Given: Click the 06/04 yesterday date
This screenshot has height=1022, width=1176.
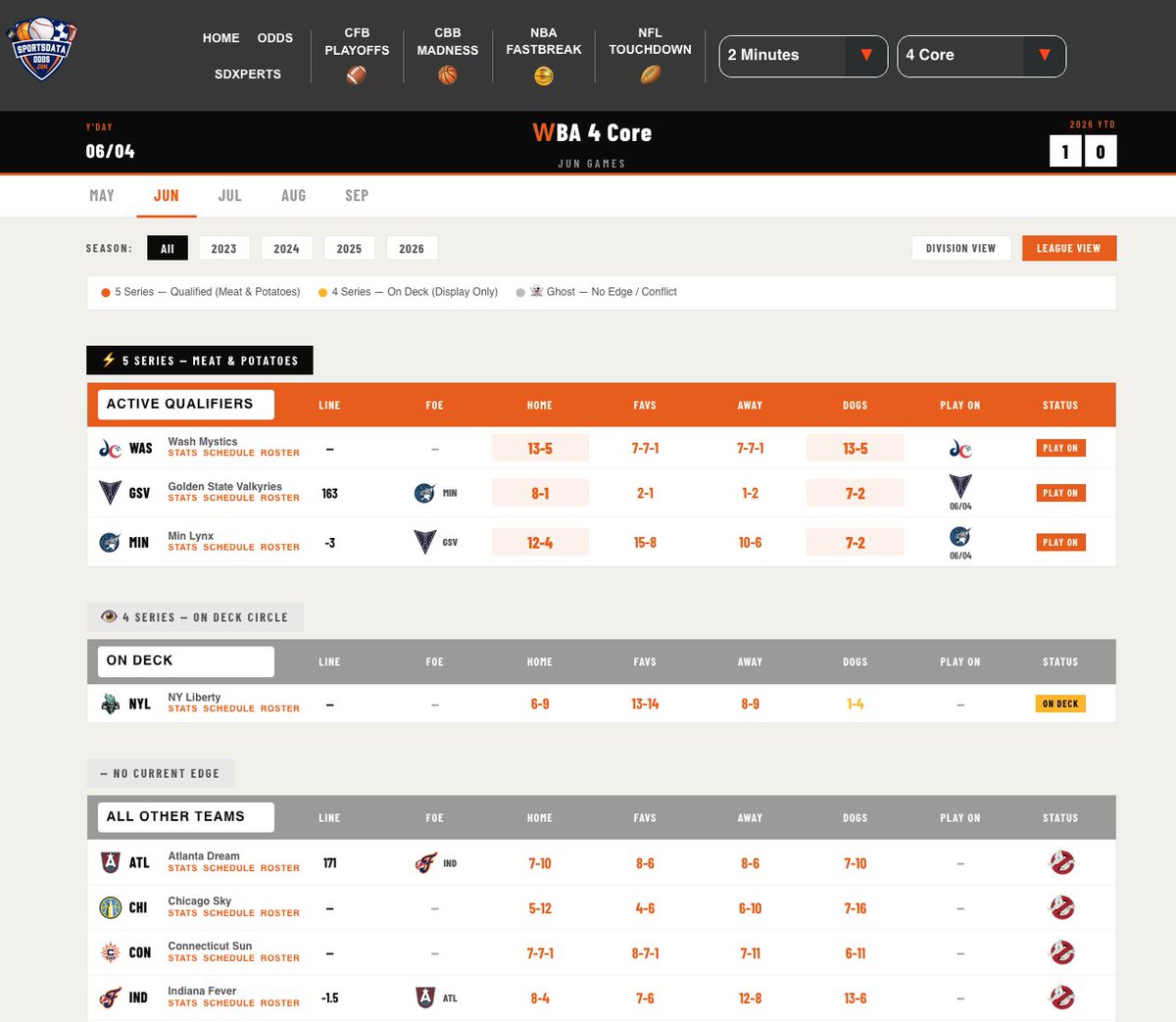Looking at the screenshot, I should tap(110, 152).
